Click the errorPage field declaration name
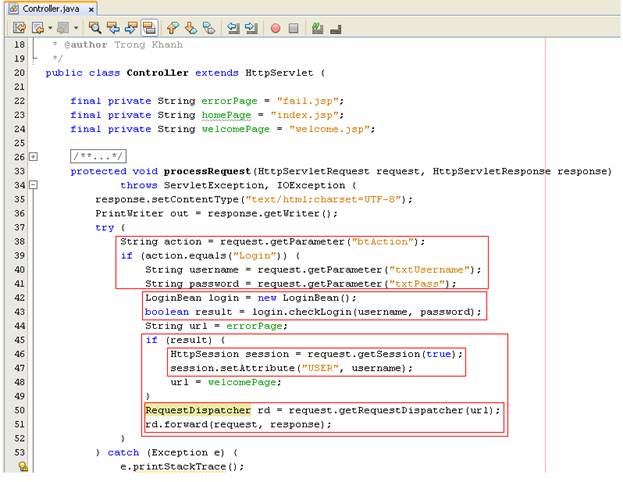 pos(229,101)
